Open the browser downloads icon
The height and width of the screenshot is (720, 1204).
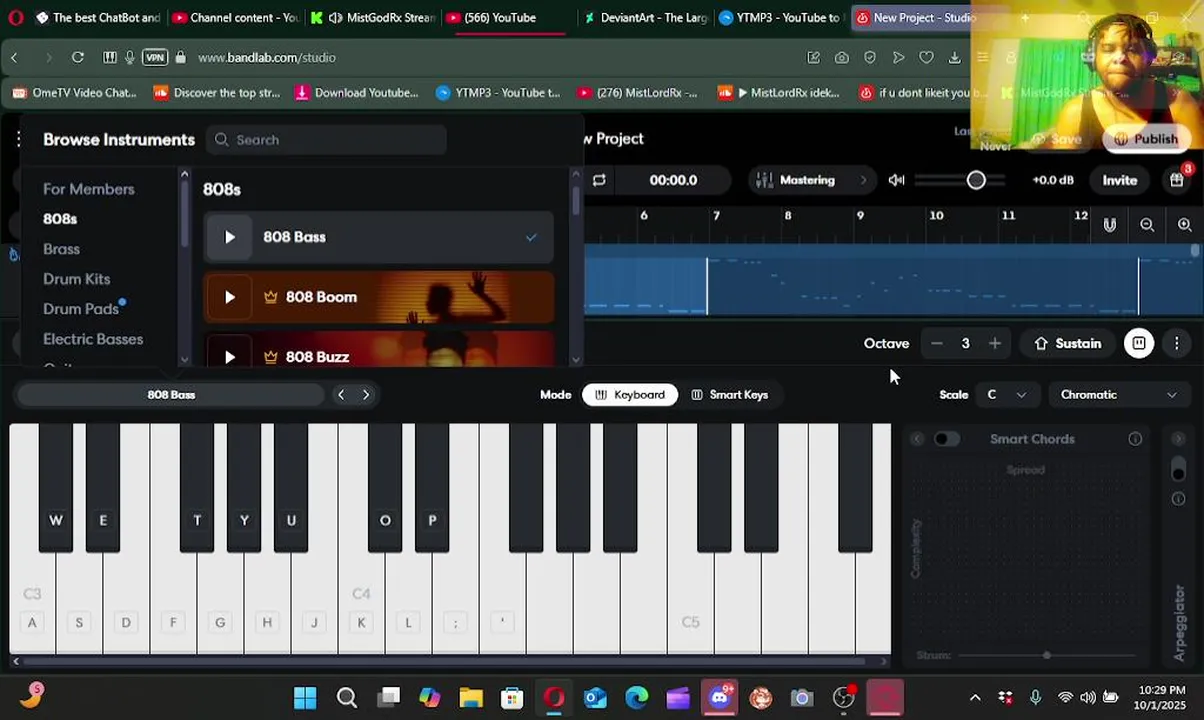pyautogui.click(x=954, y=57)
